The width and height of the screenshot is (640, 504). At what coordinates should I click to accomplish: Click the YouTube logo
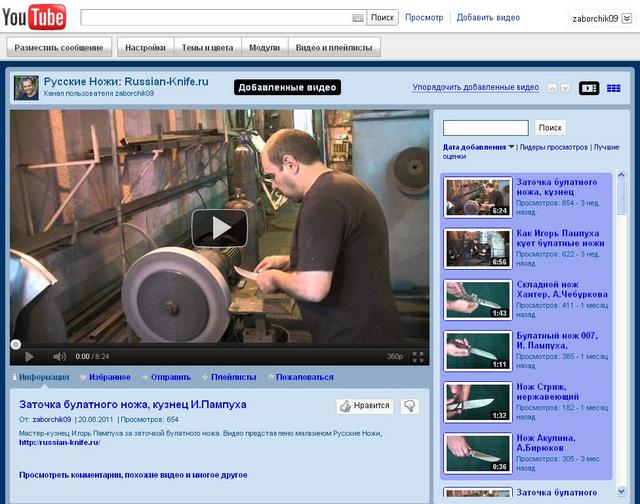click(34, 17)
